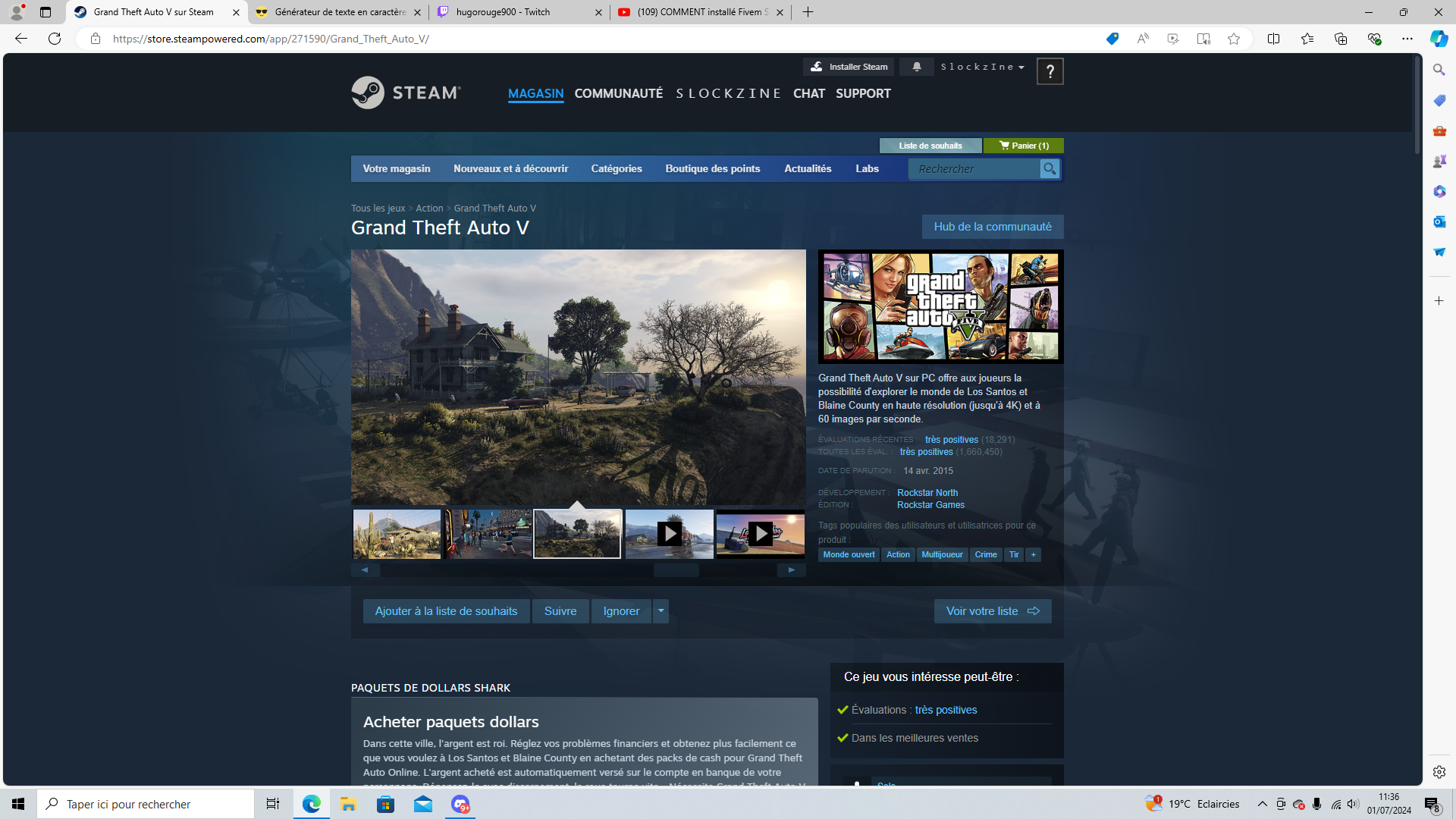Click the store search magnifier button

coord(1050,169)
